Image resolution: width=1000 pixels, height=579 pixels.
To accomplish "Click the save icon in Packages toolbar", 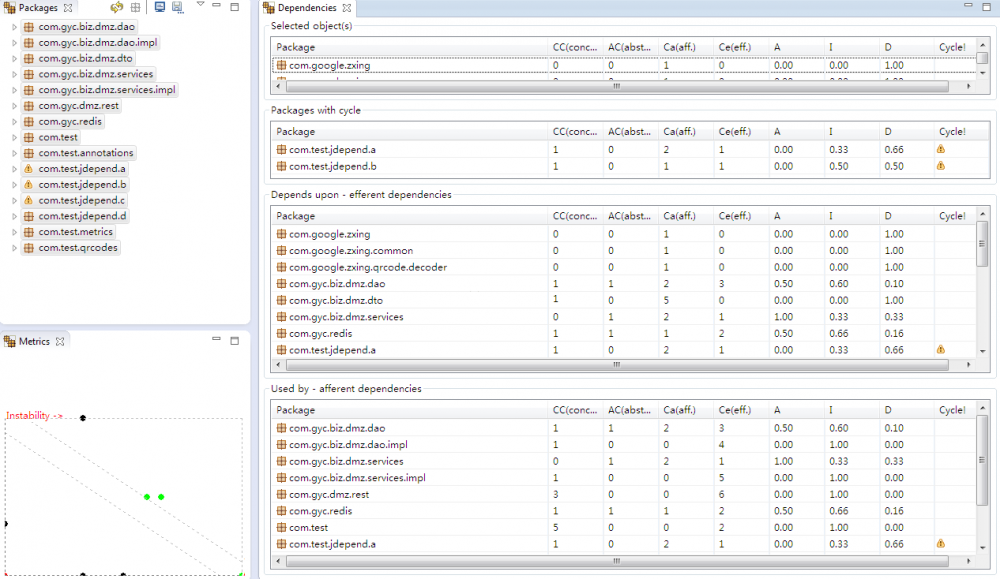I will coord(177,8).
